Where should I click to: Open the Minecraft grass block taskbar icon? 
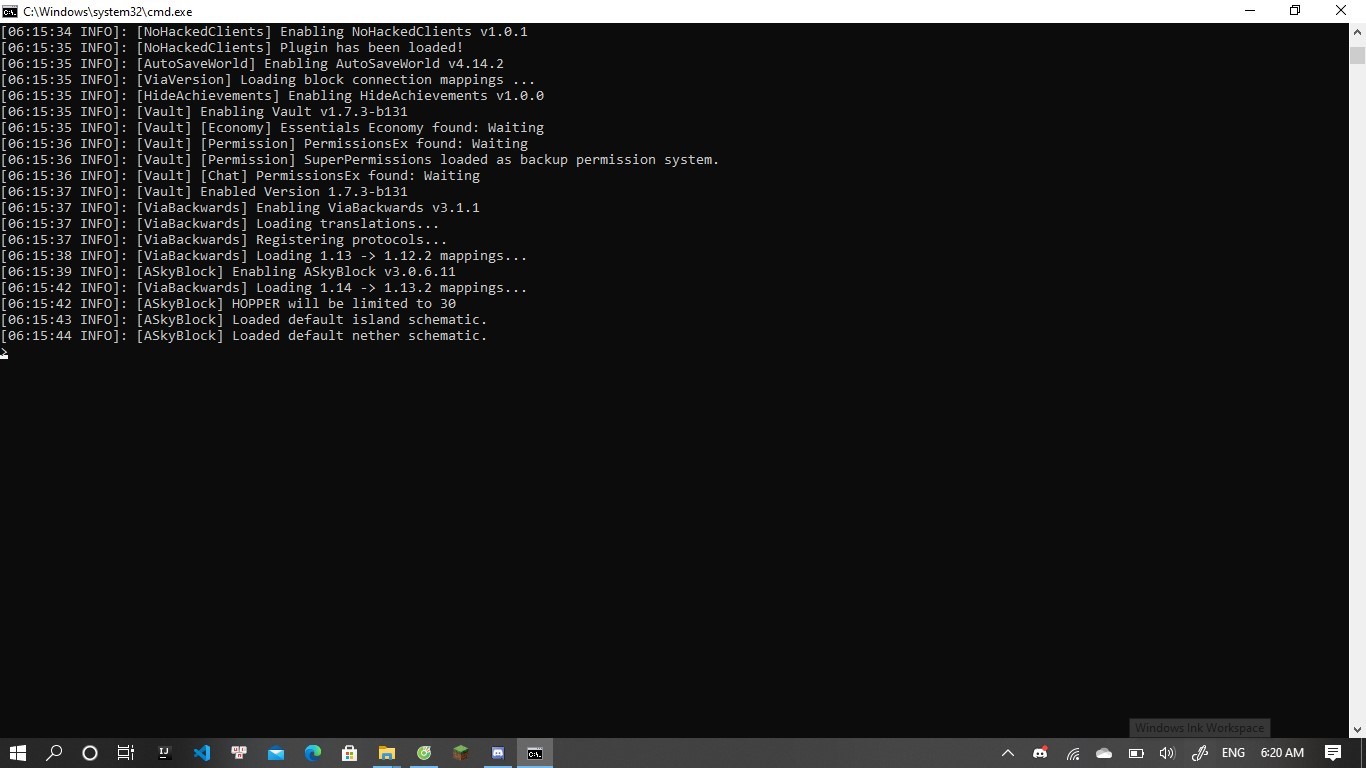(461, 753)
